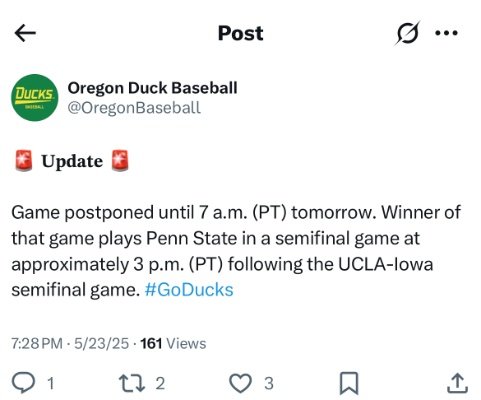Bookmark this post
Viewport: 481px width, 400px height.
[x=349, y=383]
